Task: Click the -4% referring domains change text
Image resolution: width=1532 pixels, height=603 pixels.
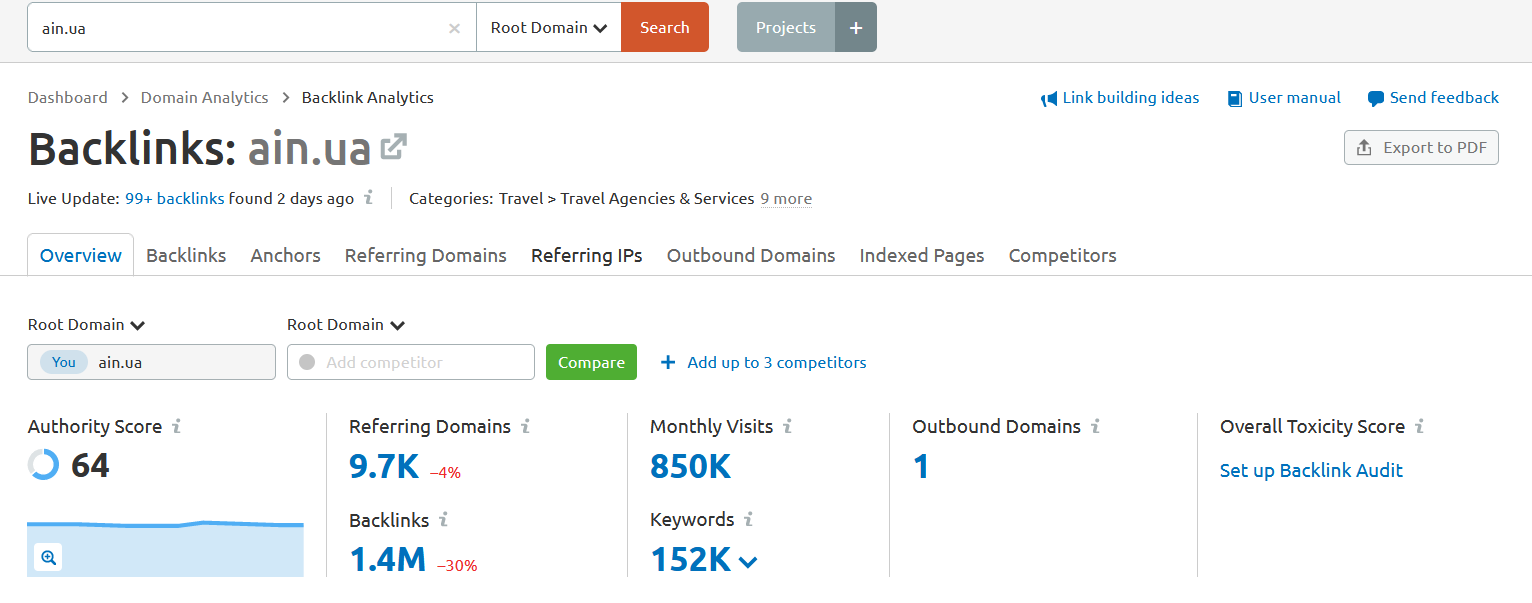Action: pos(445,472)
